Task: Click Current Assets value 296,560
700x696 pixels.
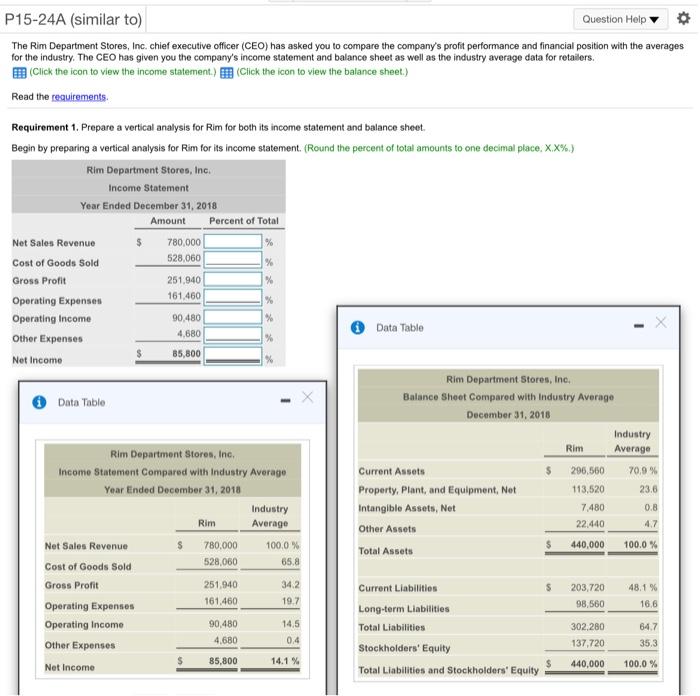Action: pyautogui.click(x=588, y=471)
